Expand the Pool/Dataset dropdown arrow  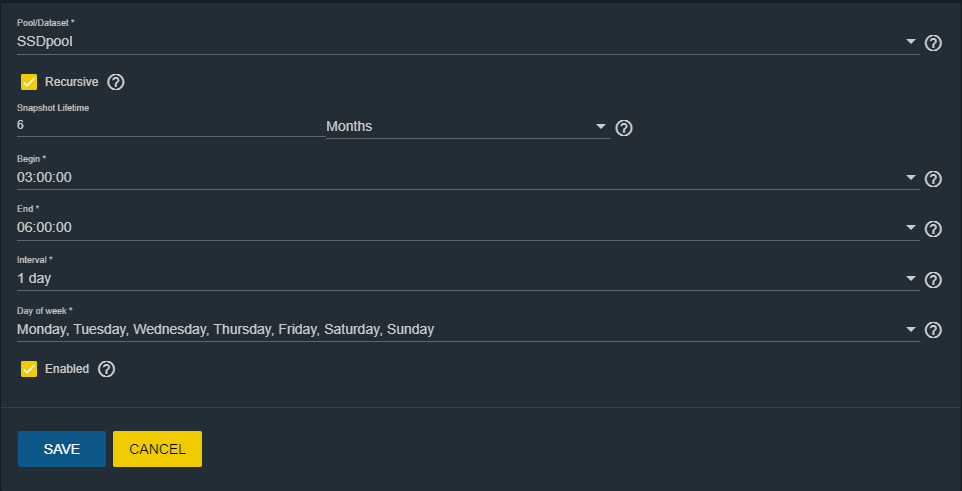(910, 42)
